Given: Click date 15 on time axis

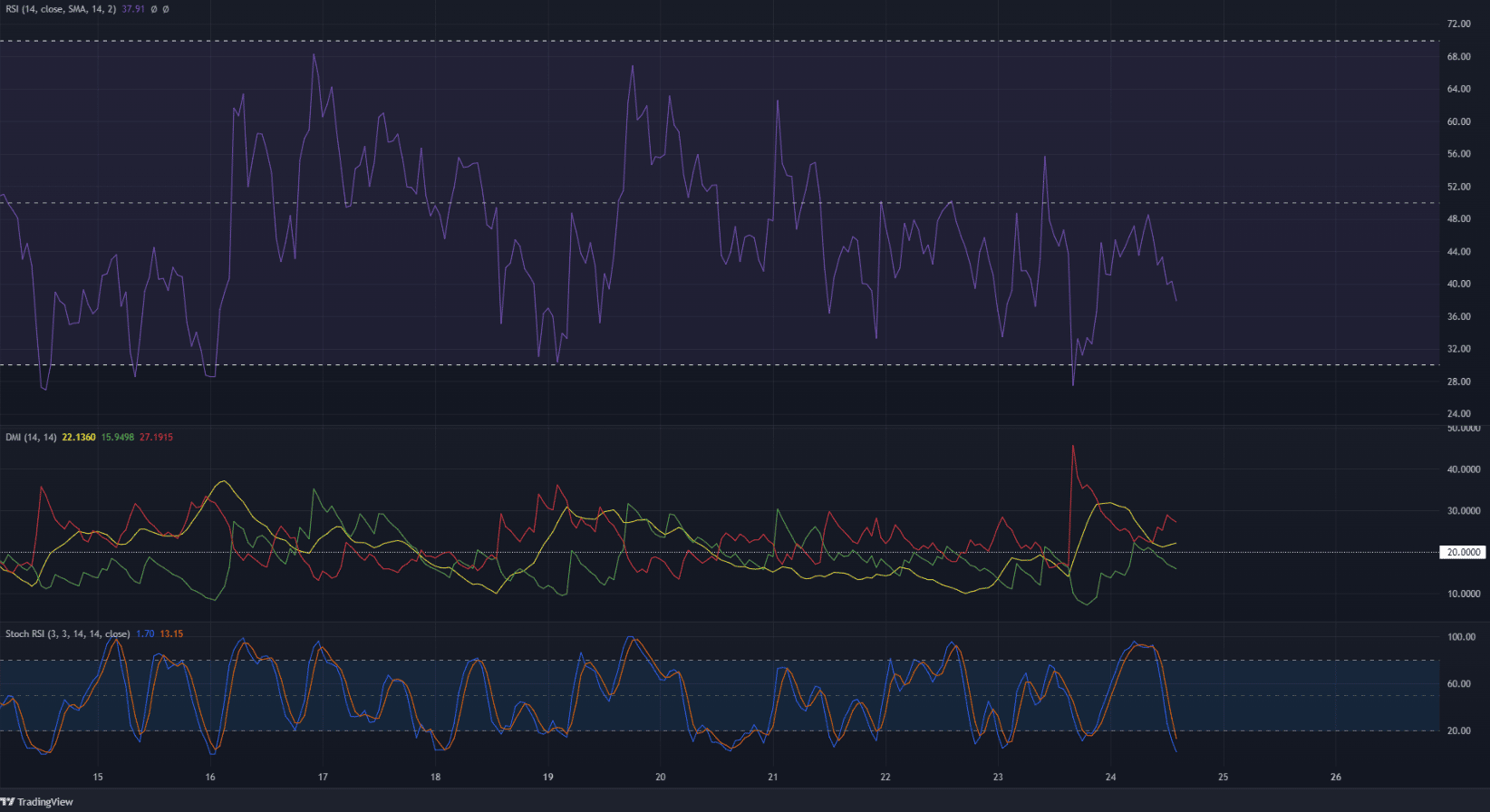Looking at the screenshot, I should click(98, 777).
